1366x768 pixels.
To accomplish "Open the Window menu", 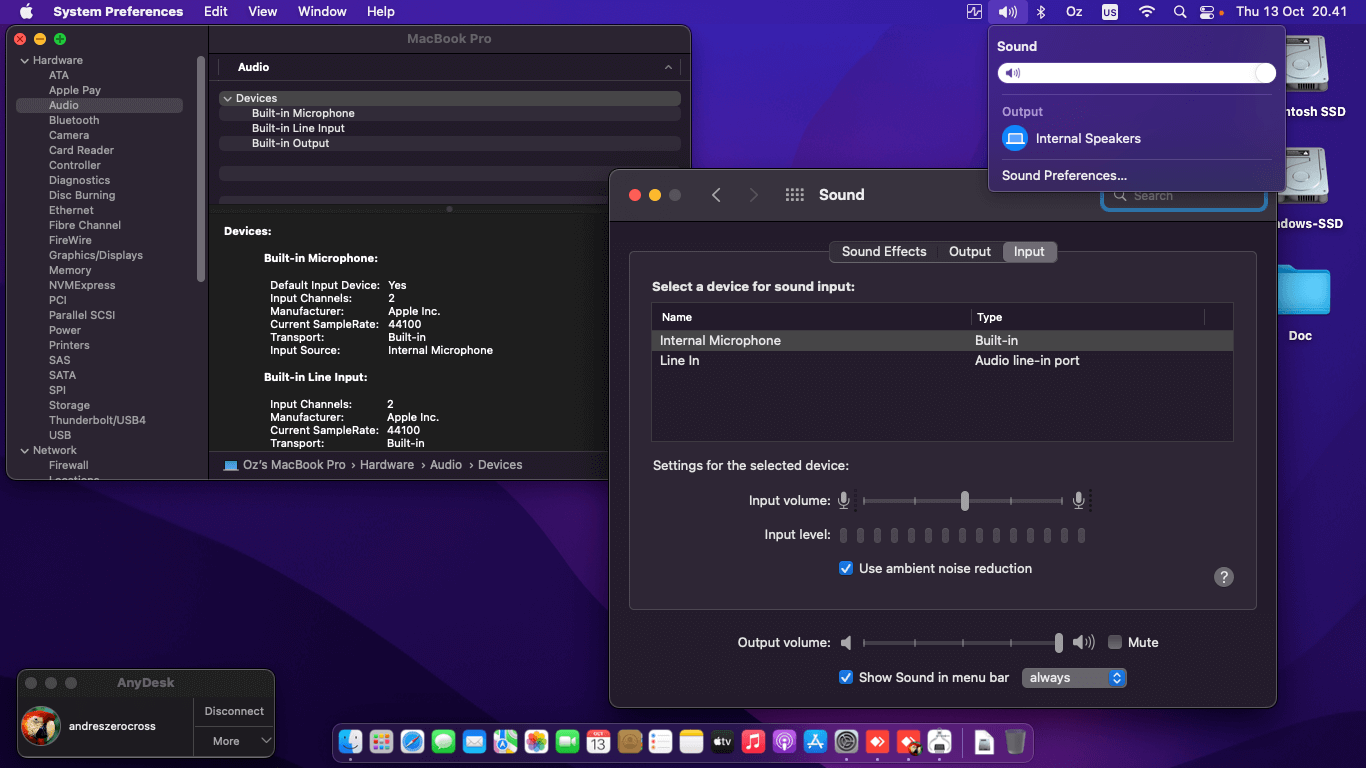I will 322,12.
